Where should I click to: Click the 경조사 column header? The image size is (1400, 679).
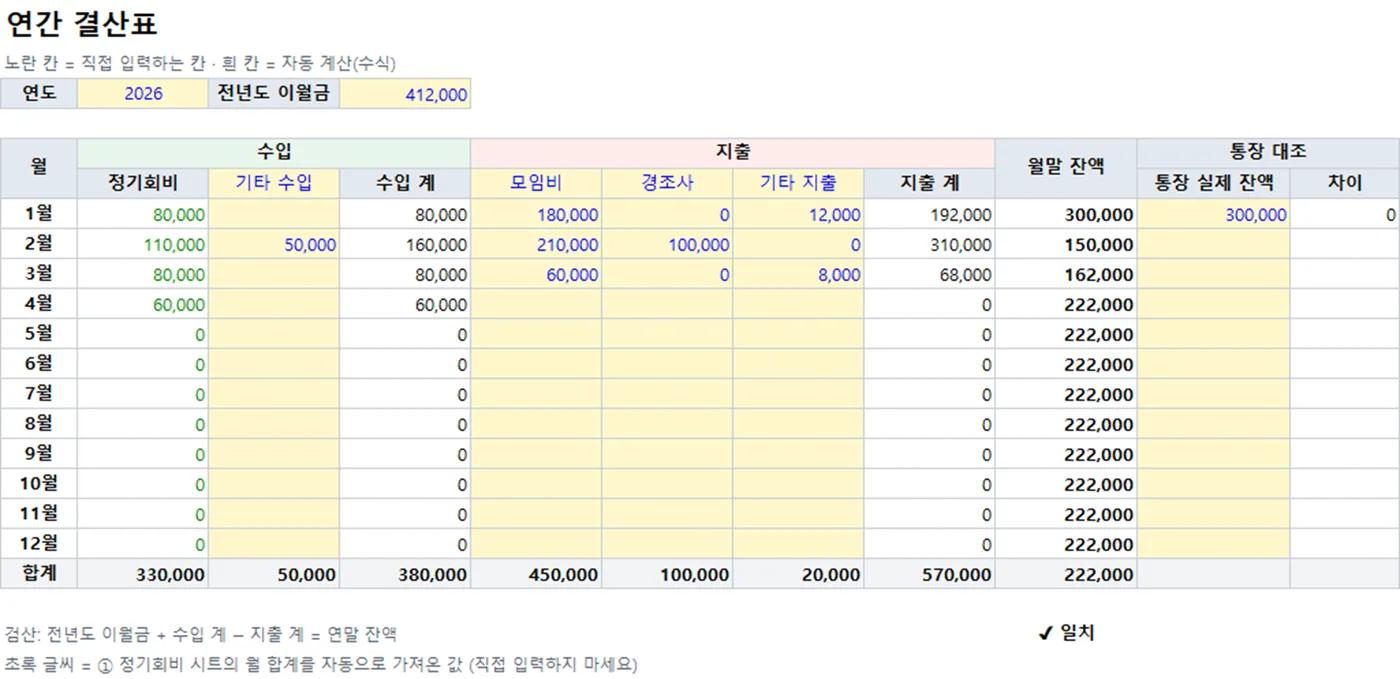coord(667,183)
